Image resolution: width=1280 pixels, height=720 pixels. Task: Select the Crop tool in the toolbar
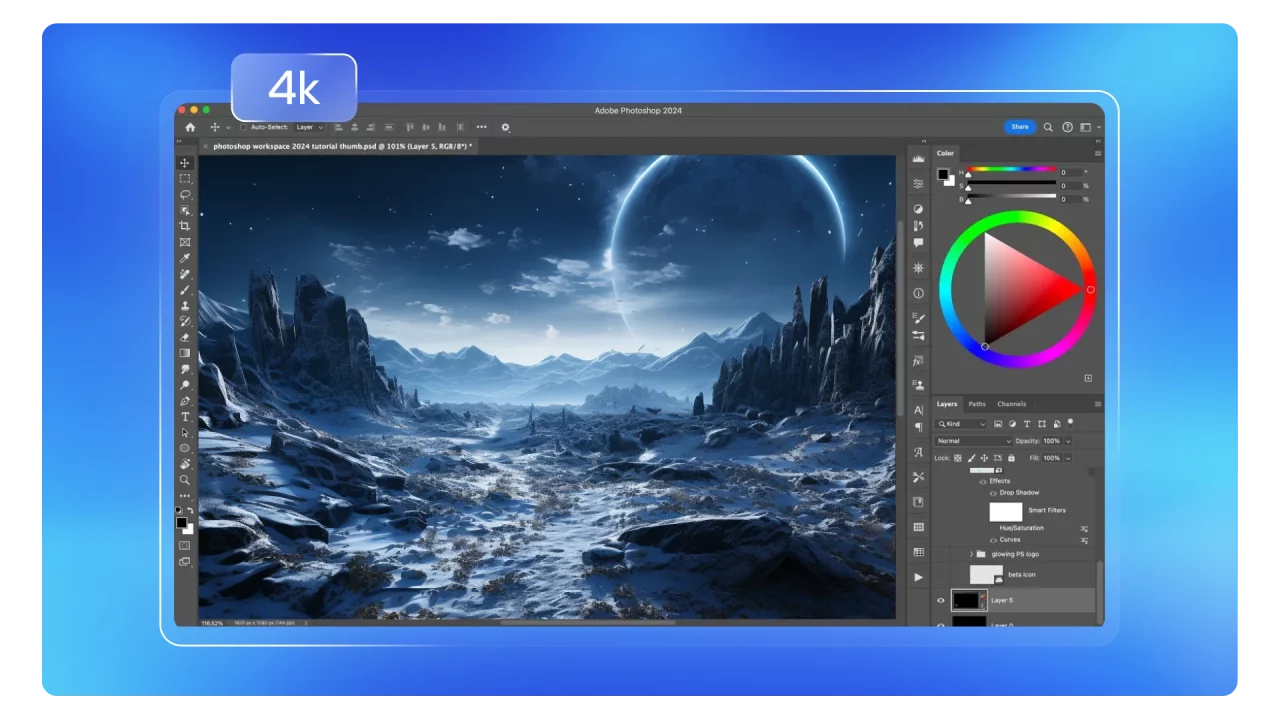point(185,226)
